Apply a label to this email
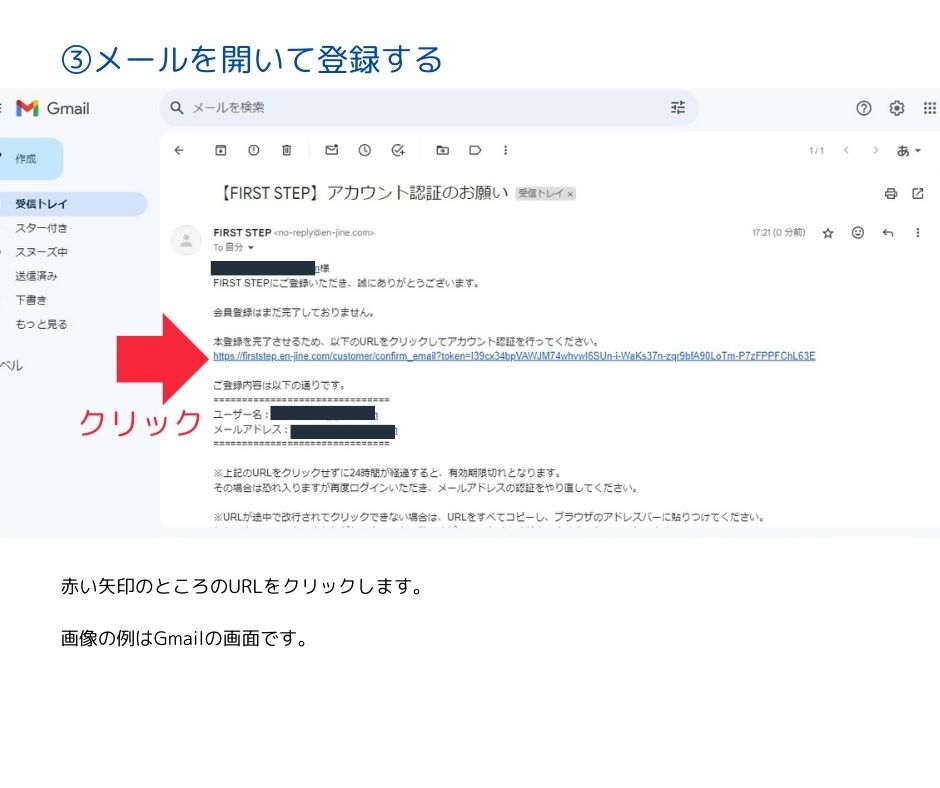 (x=475, y=151)
